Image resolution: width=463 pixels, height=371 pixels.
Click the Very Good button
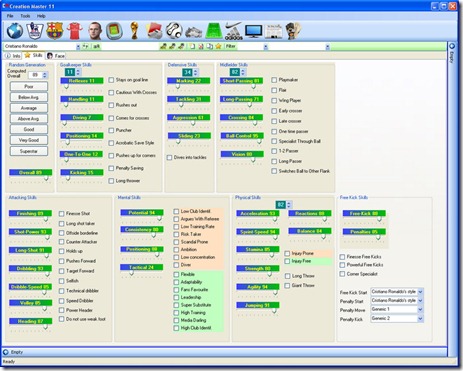[29, 140]
